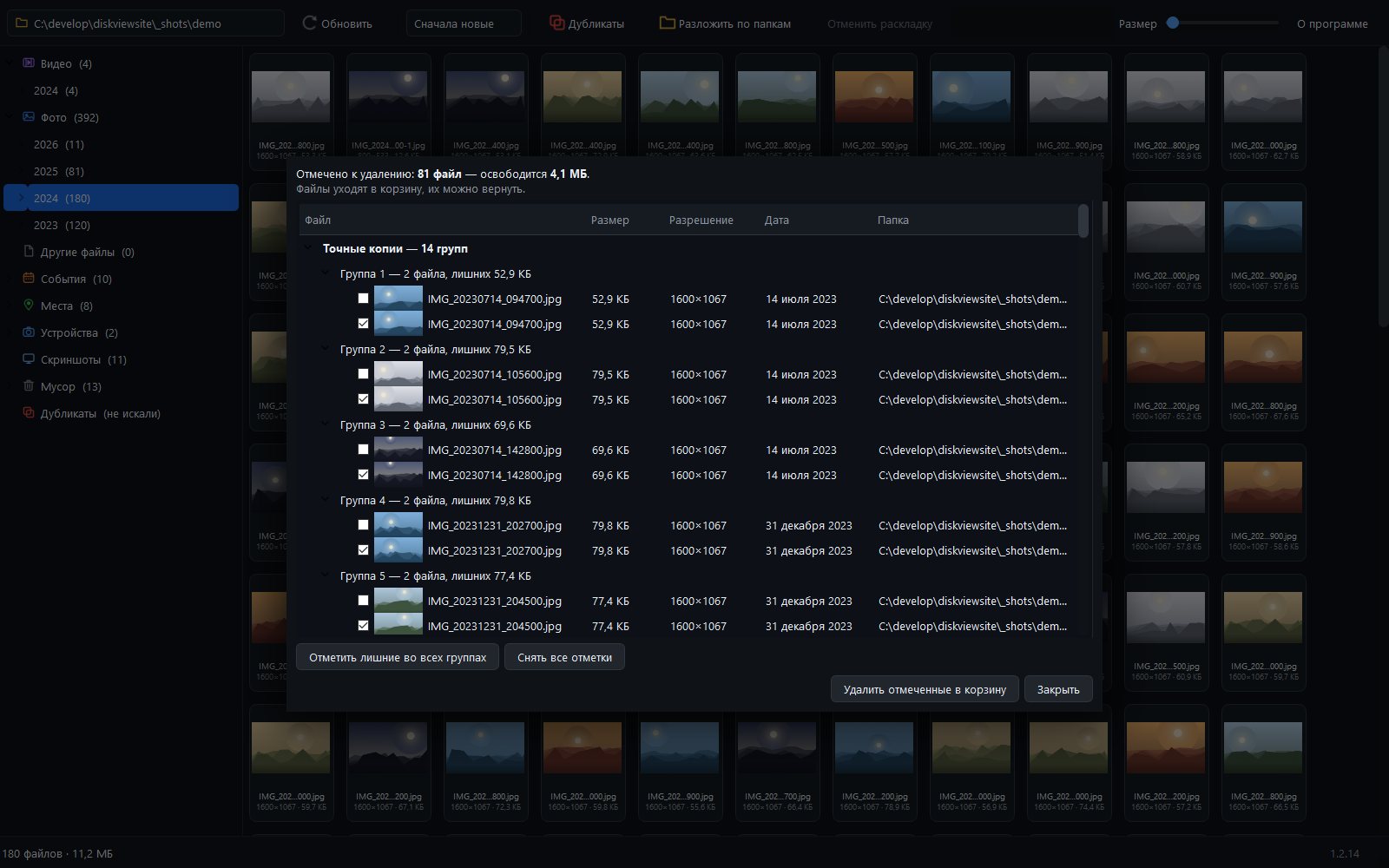Screen dimensions: 1389x868
Task: Click the Другие файлы document icon
Action: (29, 252)
